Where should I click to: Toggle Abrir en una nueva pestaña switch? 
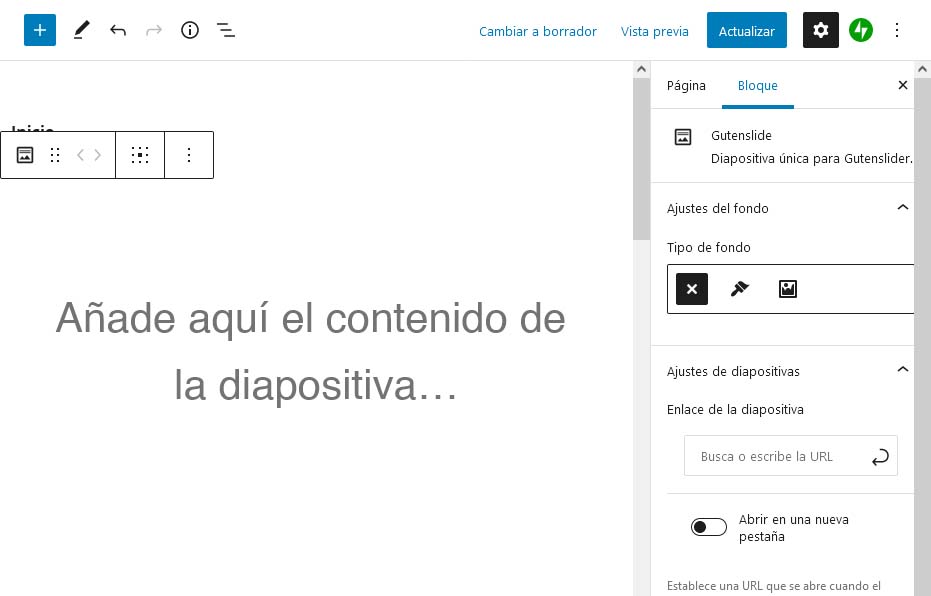[x=708, y=527]
